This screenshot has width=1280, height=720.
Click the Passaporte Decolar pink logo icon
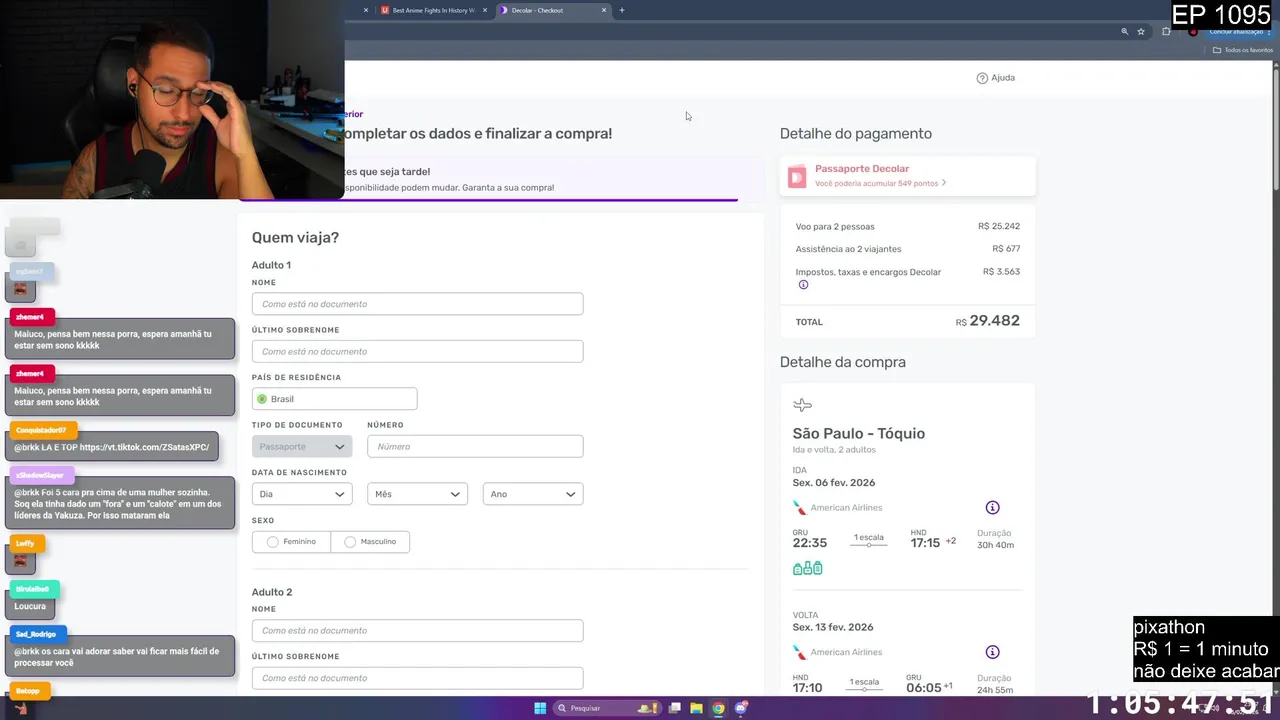pyautogui.click(x=797, y=177)
